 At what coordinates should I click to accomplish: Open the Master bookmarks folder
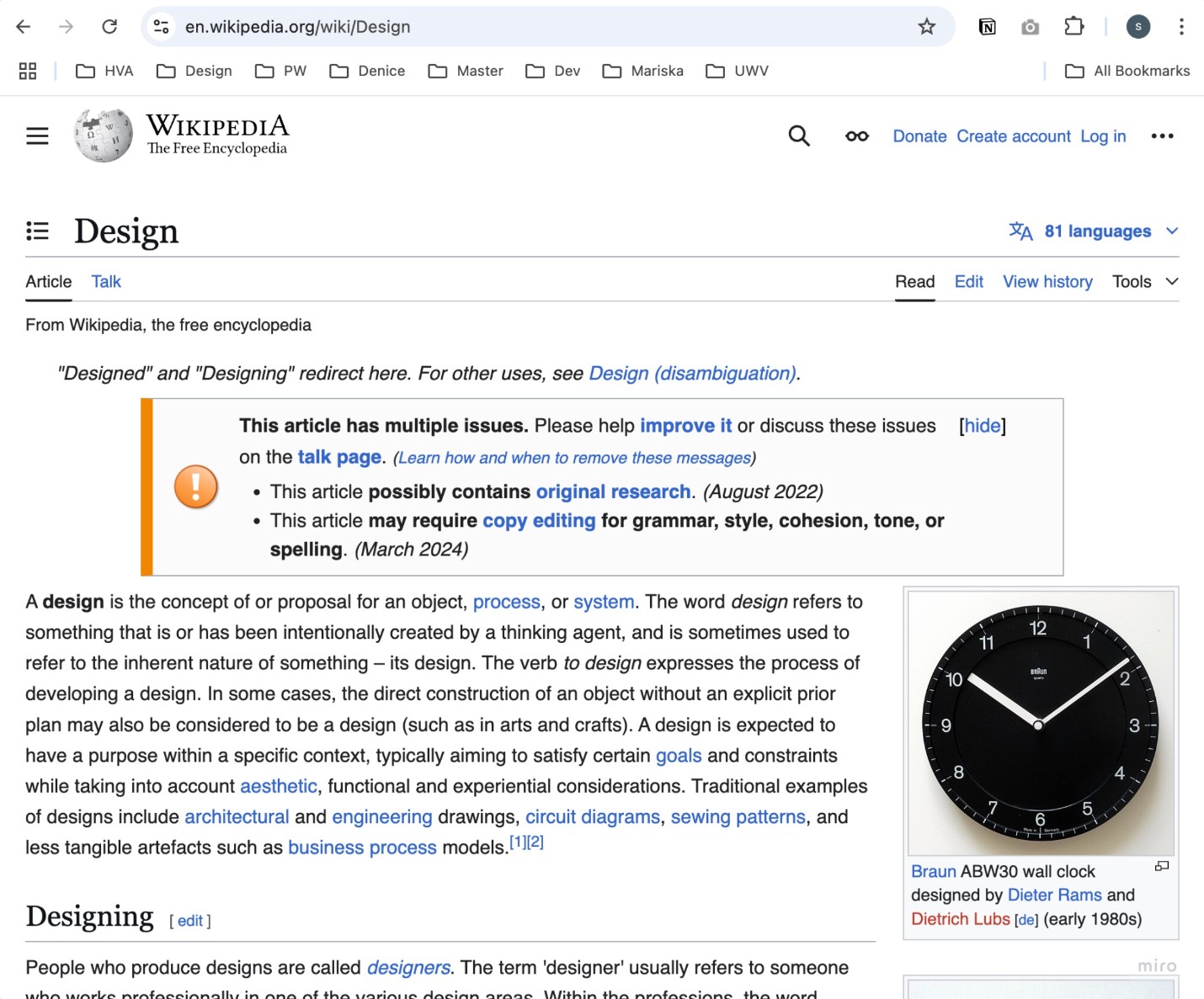[x=466, y=71]
